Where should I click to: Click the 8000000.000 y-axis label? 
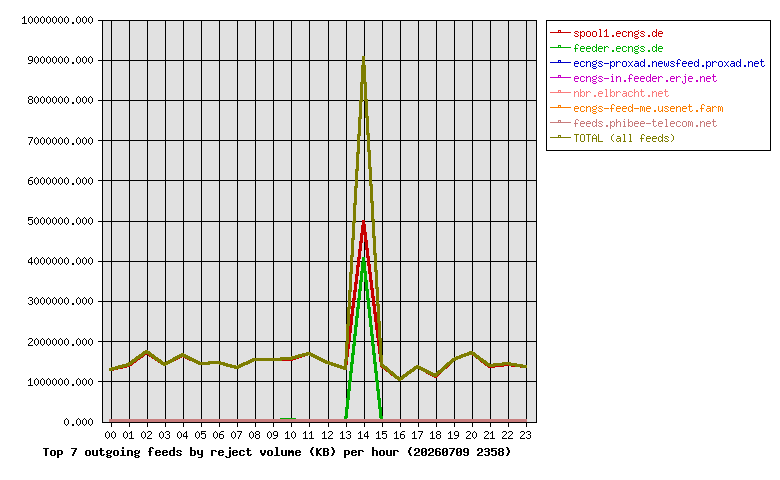click(x=60, y=100)
